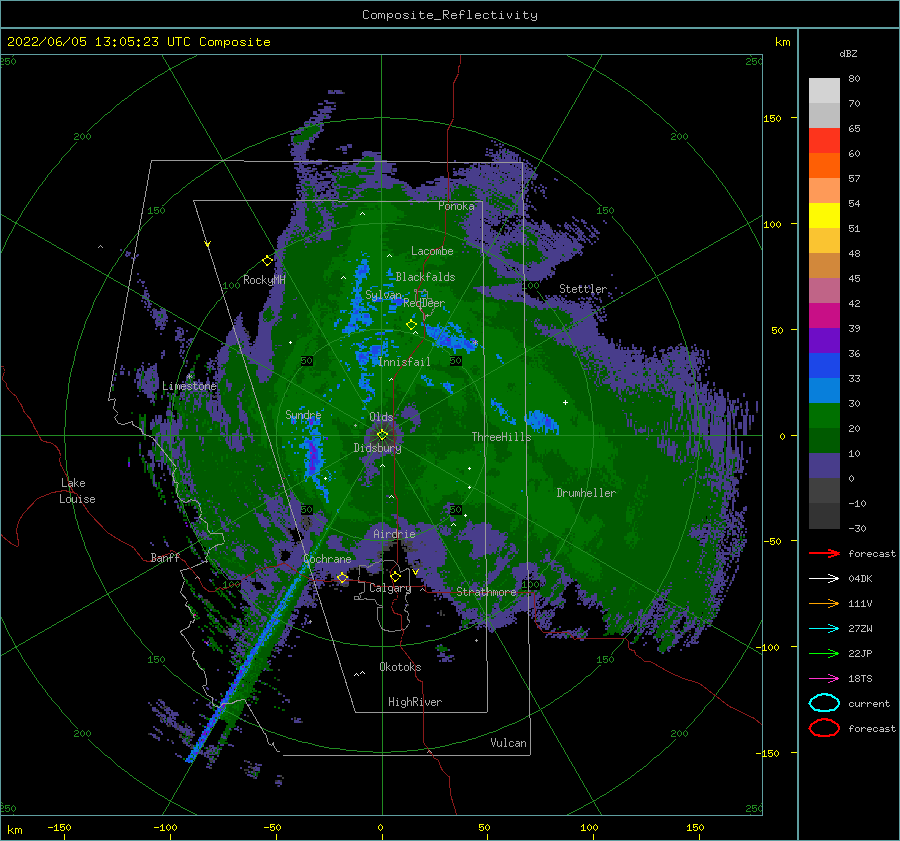Click the Airdrie city label
The image size is (900, 841).
click(x=394, y=534)
